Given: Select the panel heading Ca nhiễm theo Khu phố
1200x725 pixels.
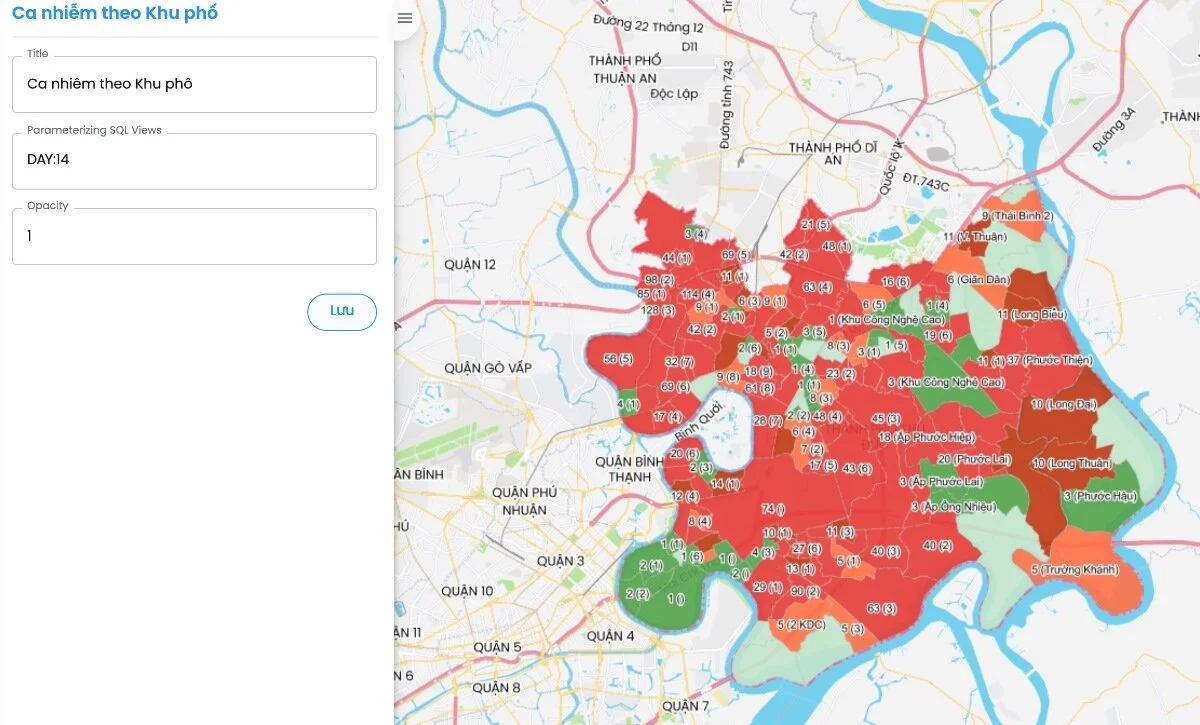Looking at the screenshot, I should tap(115, 14).
